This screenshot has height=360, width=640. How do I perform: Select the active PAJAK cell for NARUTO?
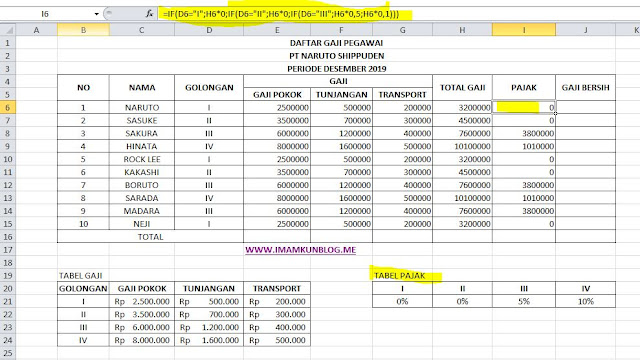point(524,107)
